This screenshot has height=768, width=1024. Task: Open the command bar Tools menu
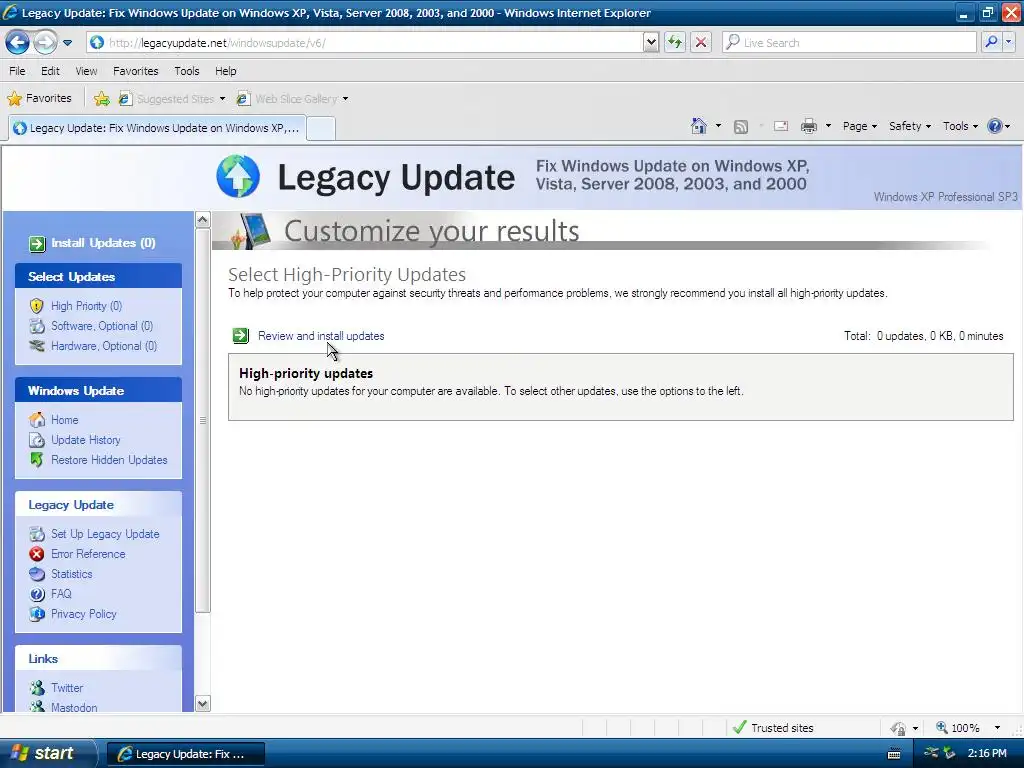point(960,126)
